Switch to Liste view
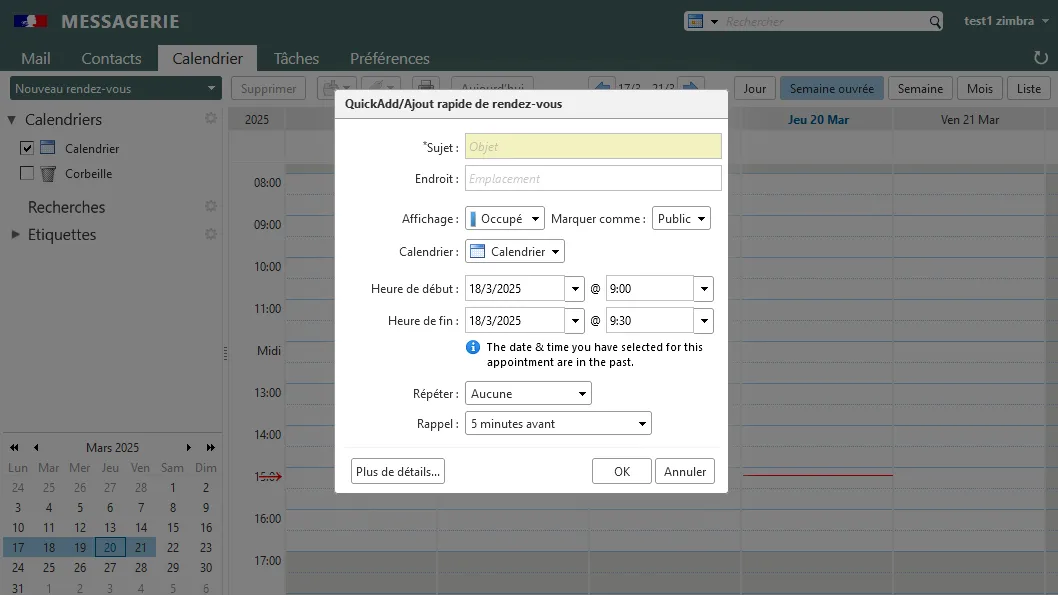This screenshot has width=1058, height=595. pos(1028,88)
